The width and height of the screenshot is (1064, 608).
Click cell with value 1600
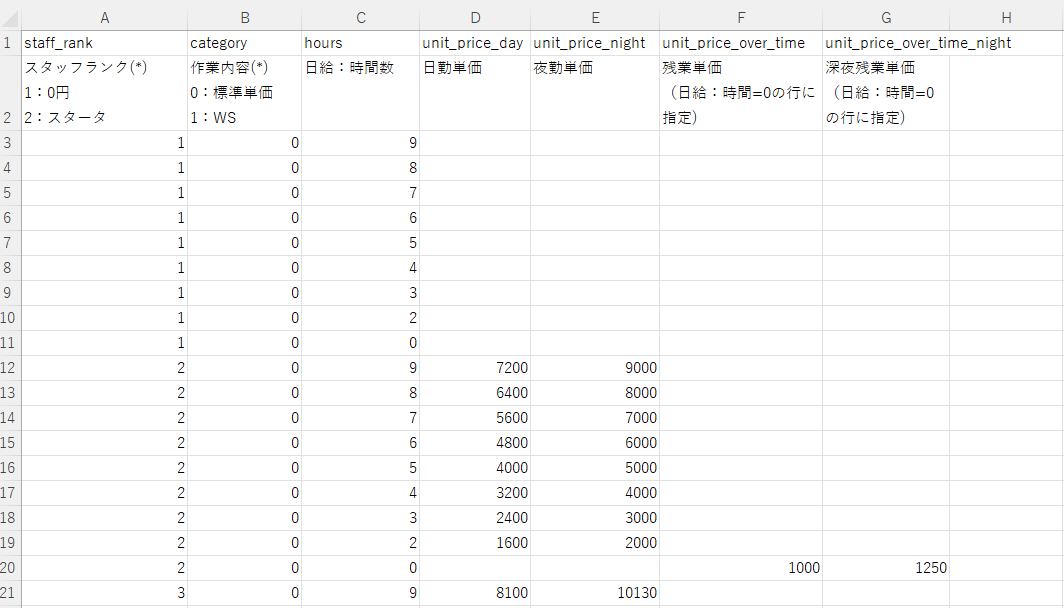point(475,543)
